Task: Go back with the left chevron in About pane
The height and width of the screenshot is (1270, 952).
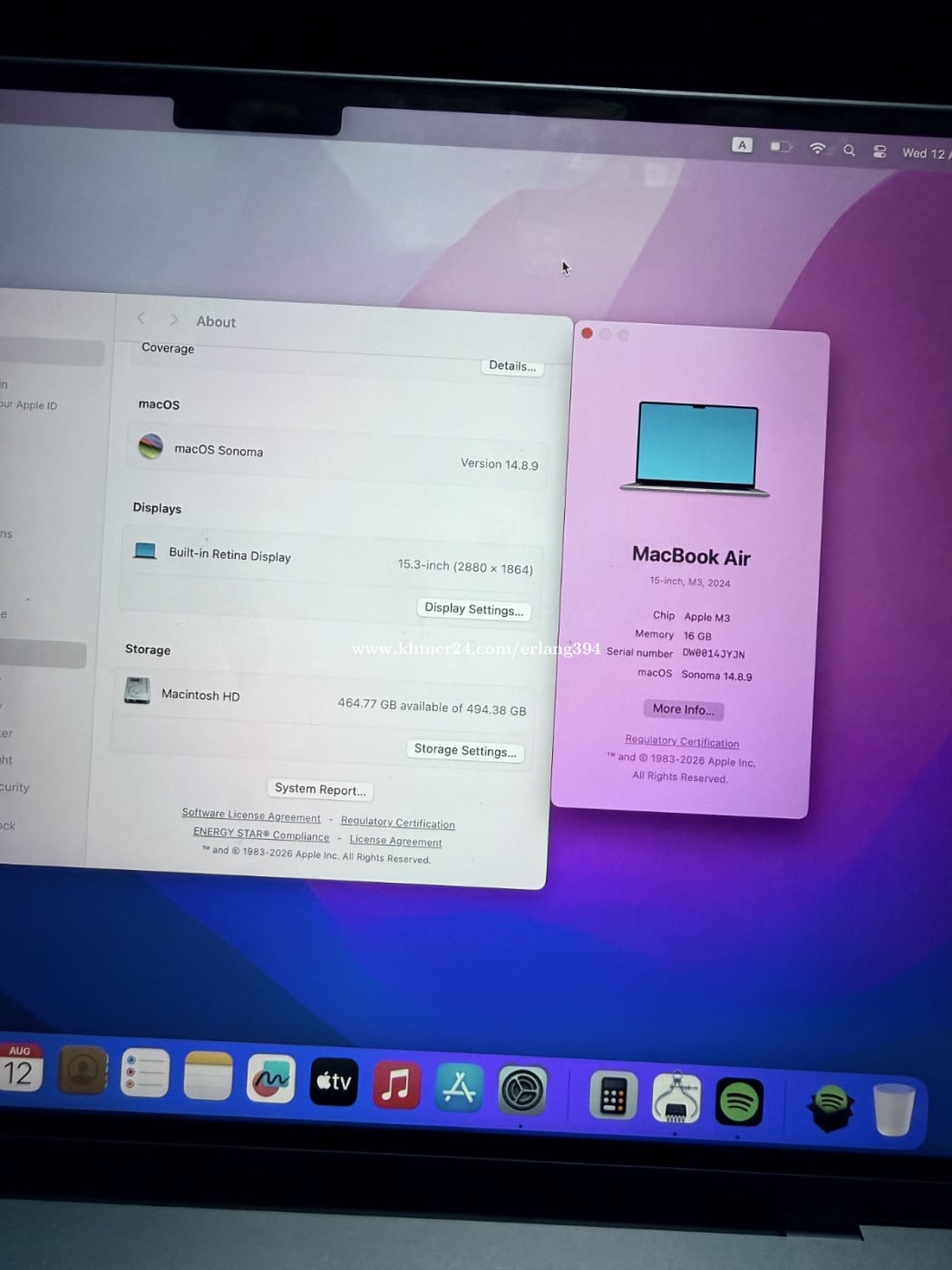Action: [x=141, y=317]
